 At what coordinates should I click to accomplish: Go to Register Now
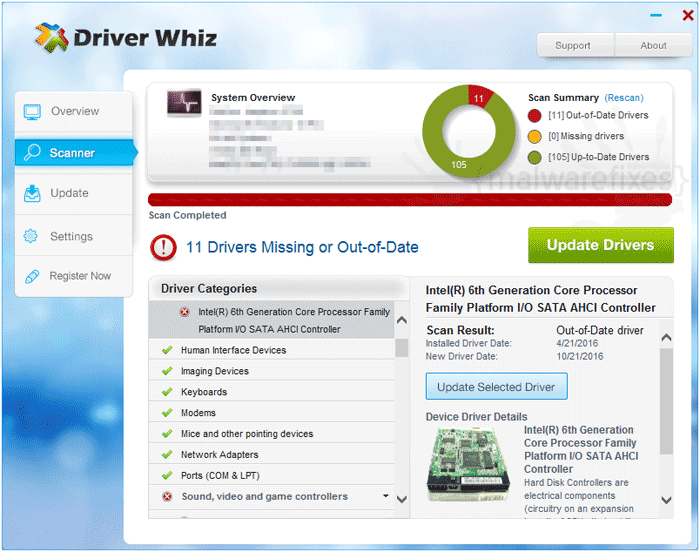pyautogui.click(x=74, y=276)
